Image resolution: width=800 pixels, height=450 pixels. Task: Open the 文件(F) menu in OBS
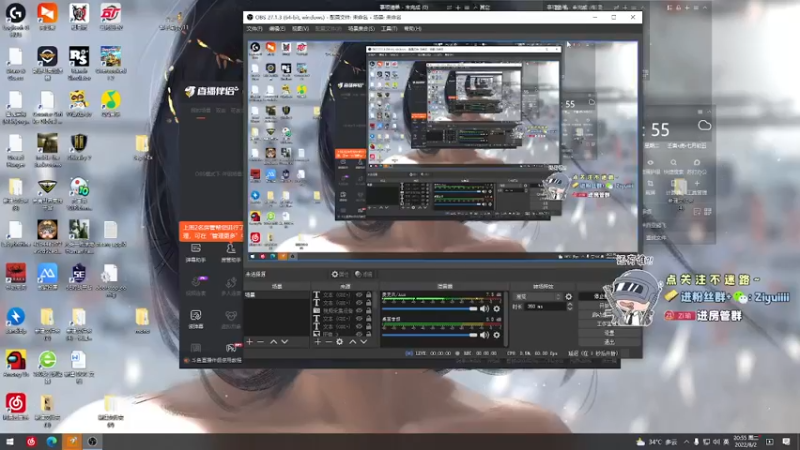click(x=254, y=29)
